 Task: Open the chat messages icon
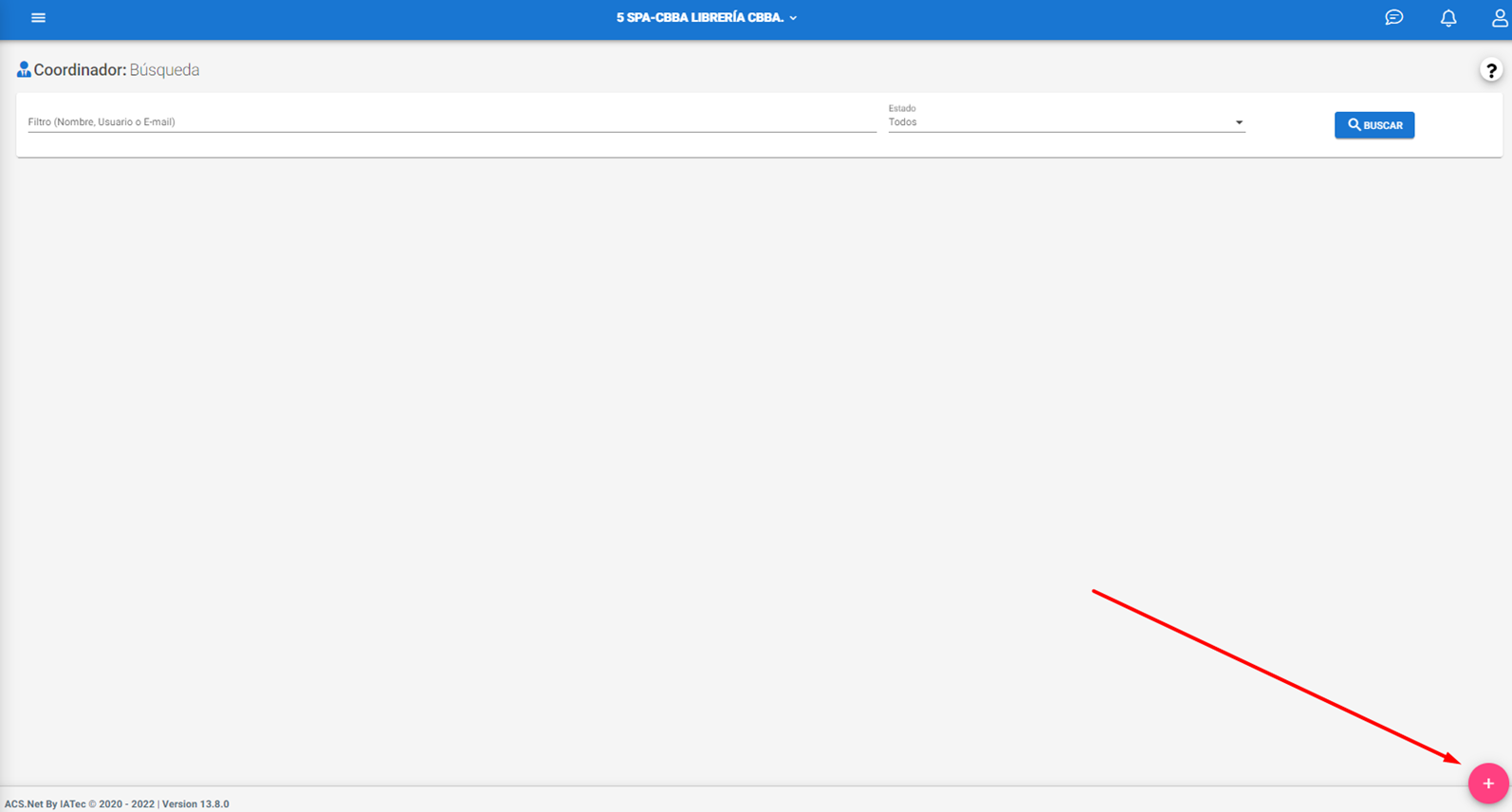(x=1393, y=18)
